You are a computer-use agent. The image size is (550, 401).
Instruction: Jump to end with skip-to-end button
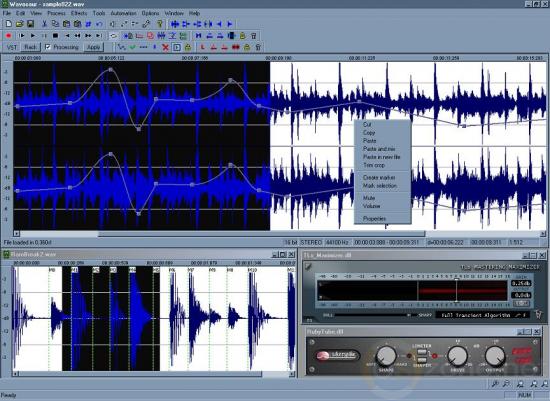[99, 36]
